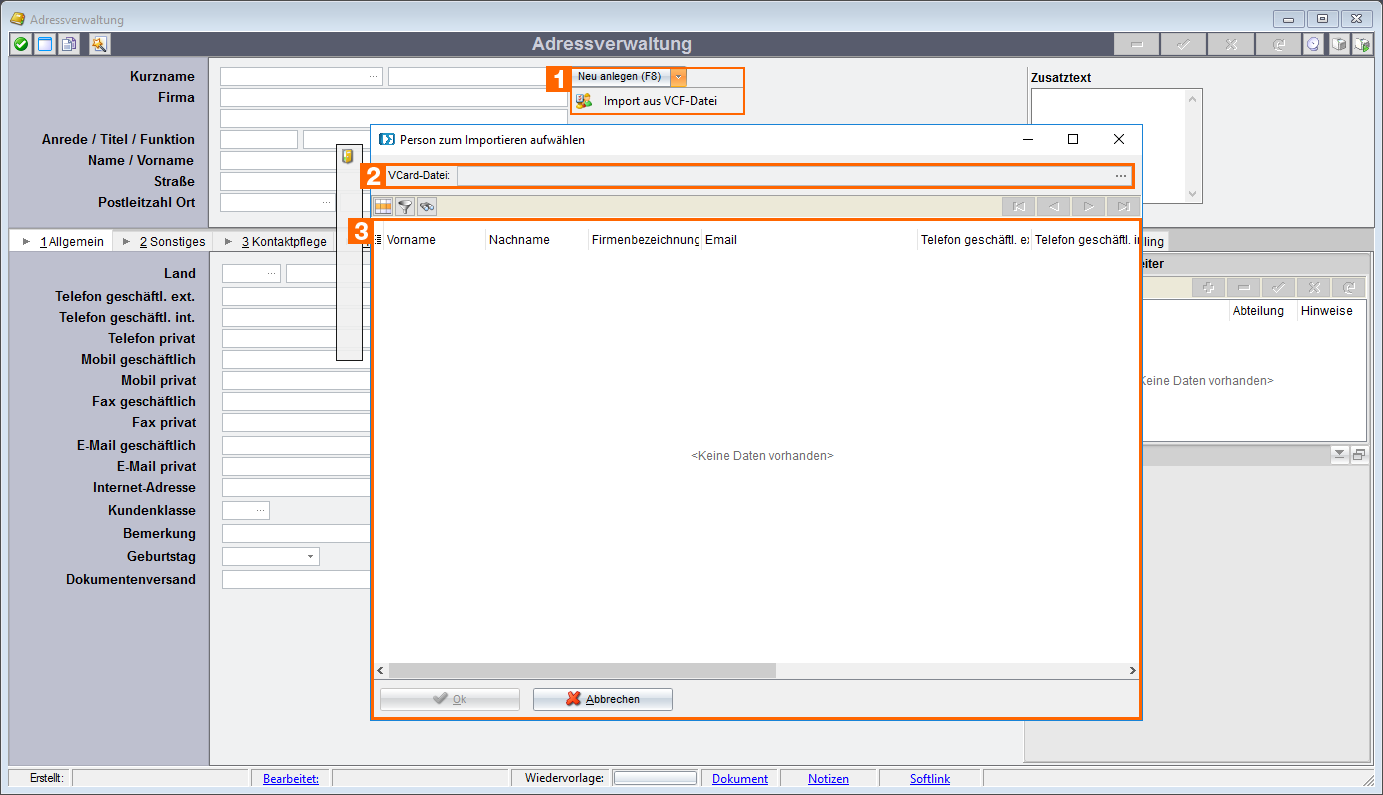Click the refresh icon in the employee panel
1383x795 pixels.
coord(1349,287)
